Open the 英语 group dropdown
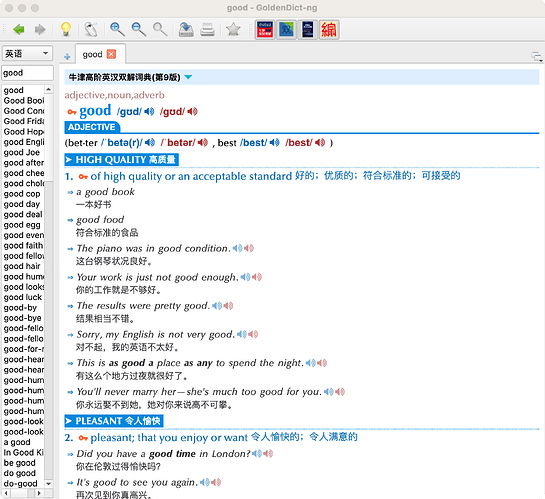This screenshot has height=499, width=545. tap(27, 54)
